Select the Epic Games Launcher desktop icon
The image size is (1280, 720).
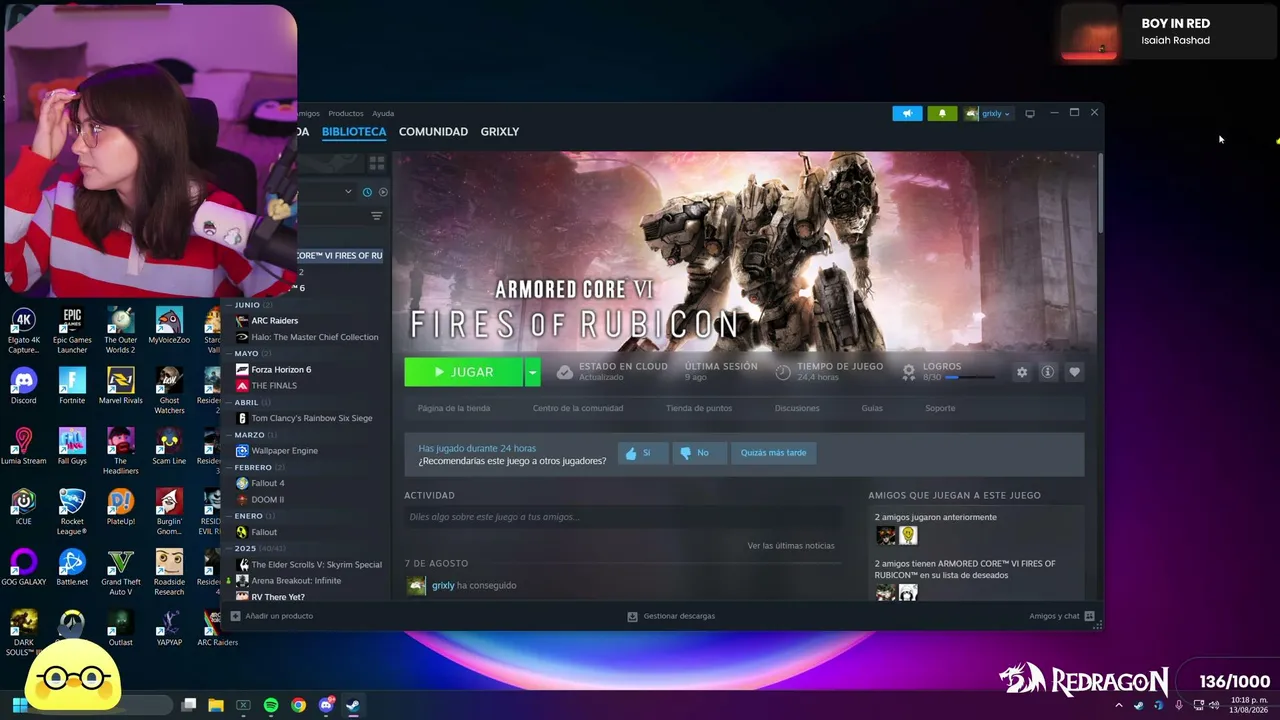72,331
